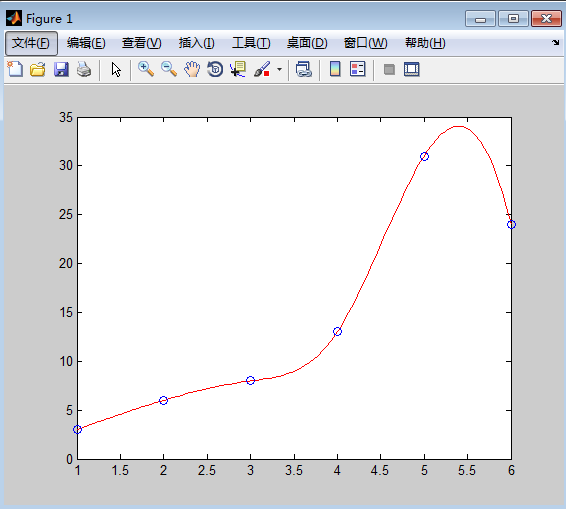Click the MATLAB logo in title bar
Image resolution: width=566 pixels, height=509 pixels.
tap(14, 18)
